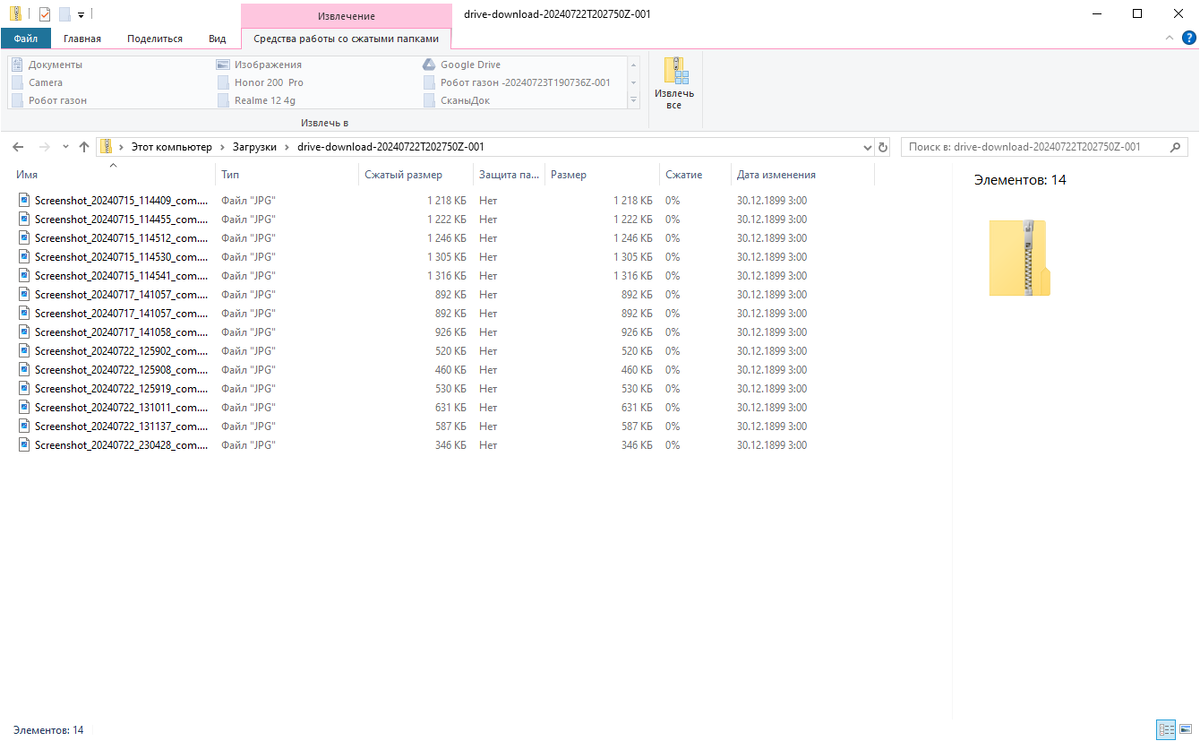Sort by the Имя column header

tap(112, 174)
